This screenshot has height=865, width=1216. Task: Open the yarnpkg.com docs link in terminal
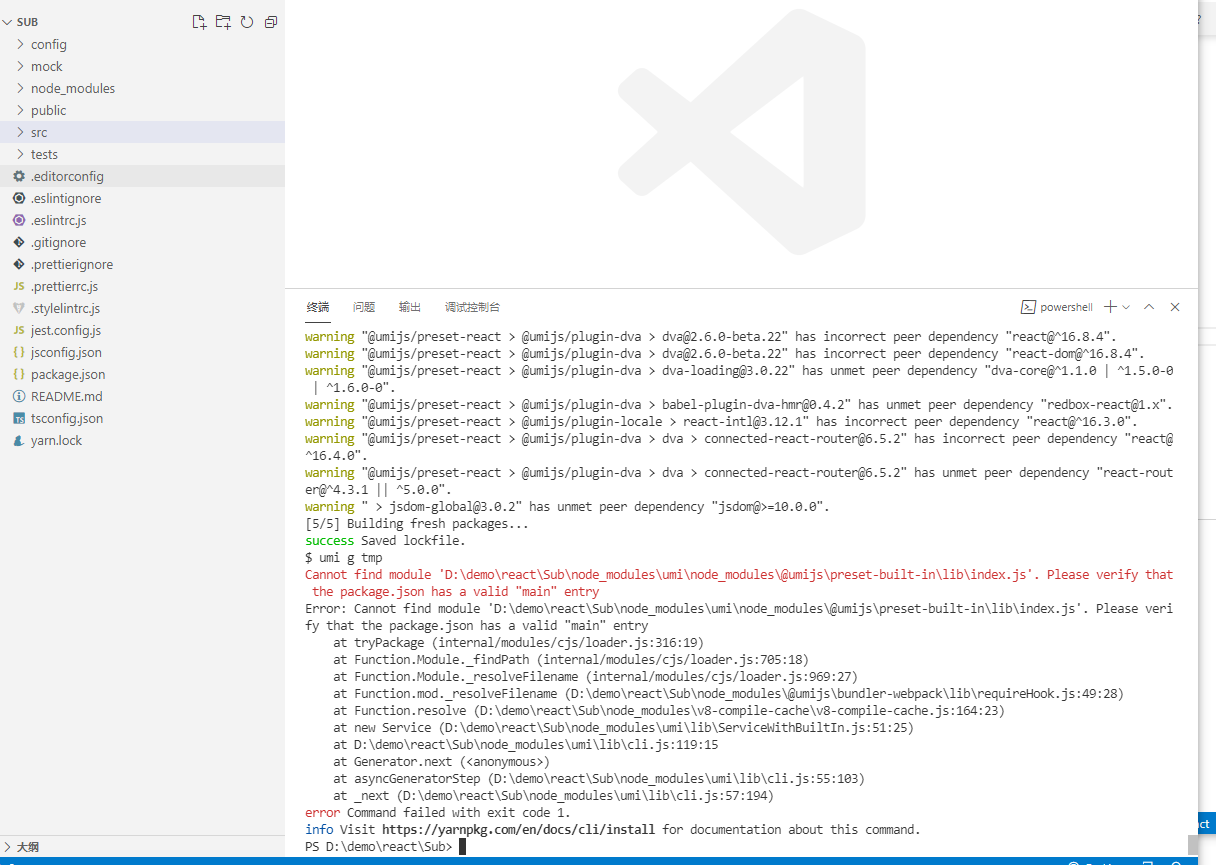coord(519,830)
